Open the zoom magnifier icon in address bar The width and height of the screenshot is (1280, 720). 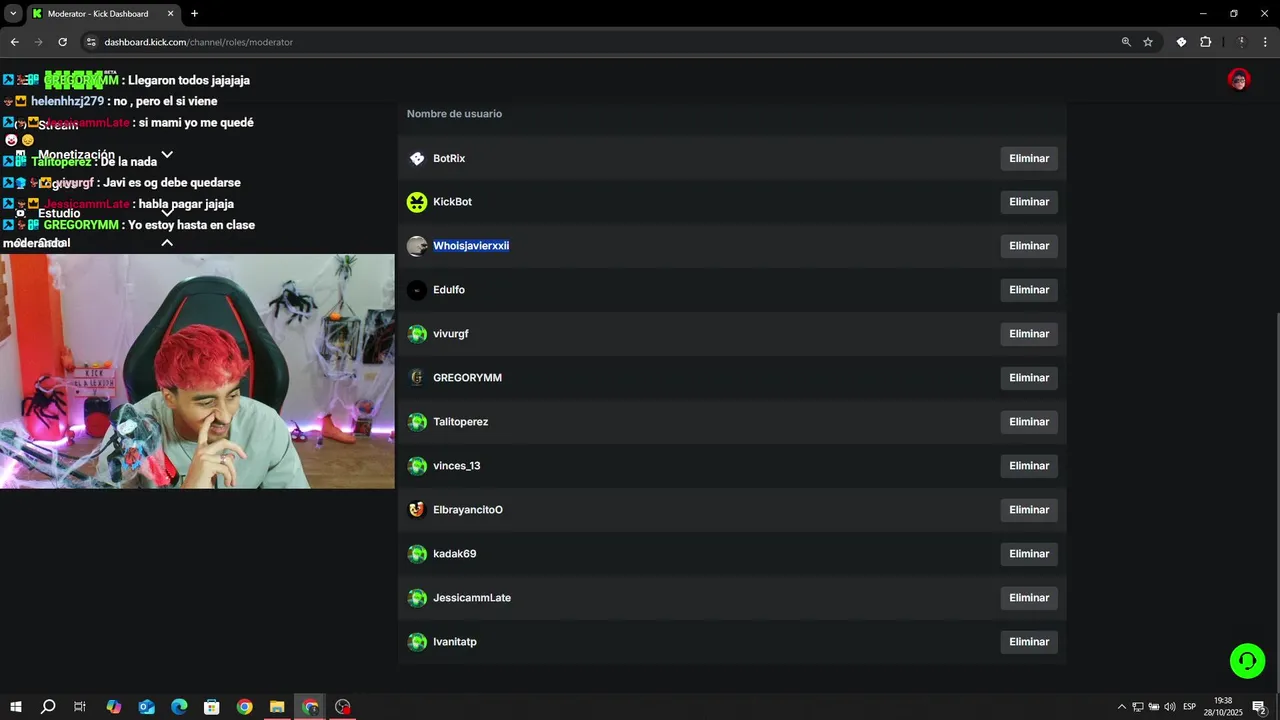click(1126, 42)
